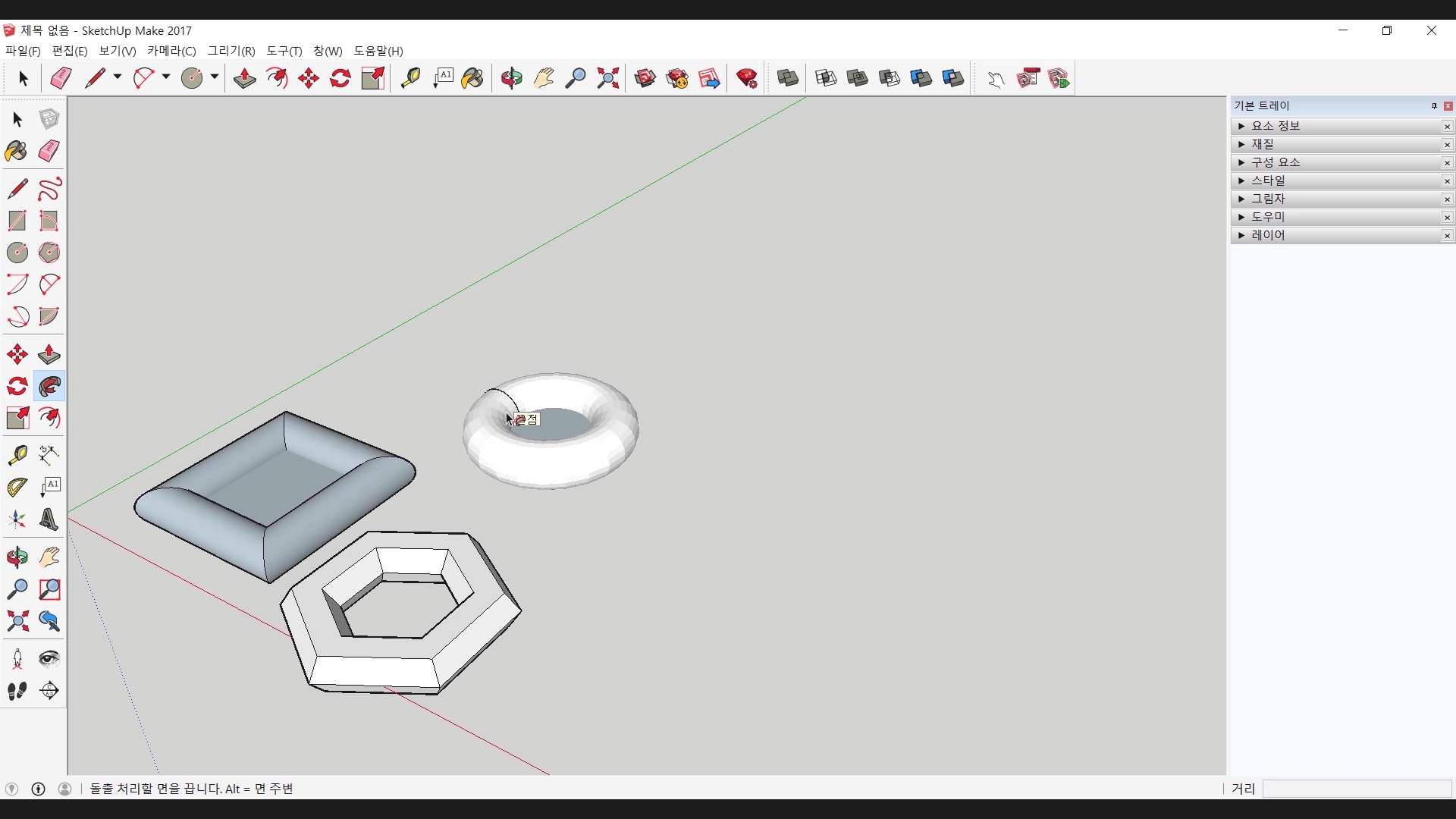Select the Rotate tool in left toolbar

(17, 387)
